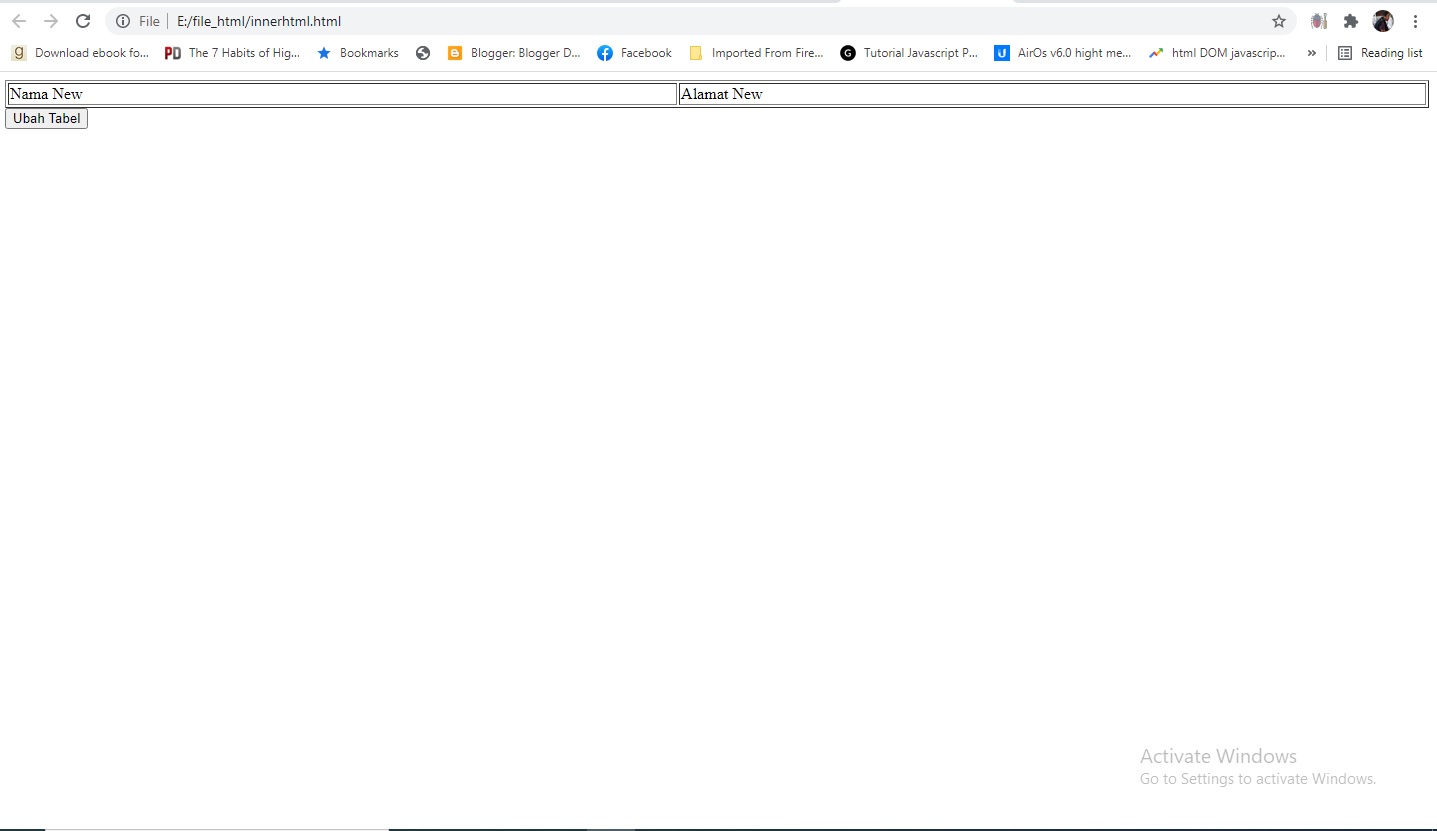
Task: Show hidden bookmarks via the double-chevron
Action: coord(1311,52)
